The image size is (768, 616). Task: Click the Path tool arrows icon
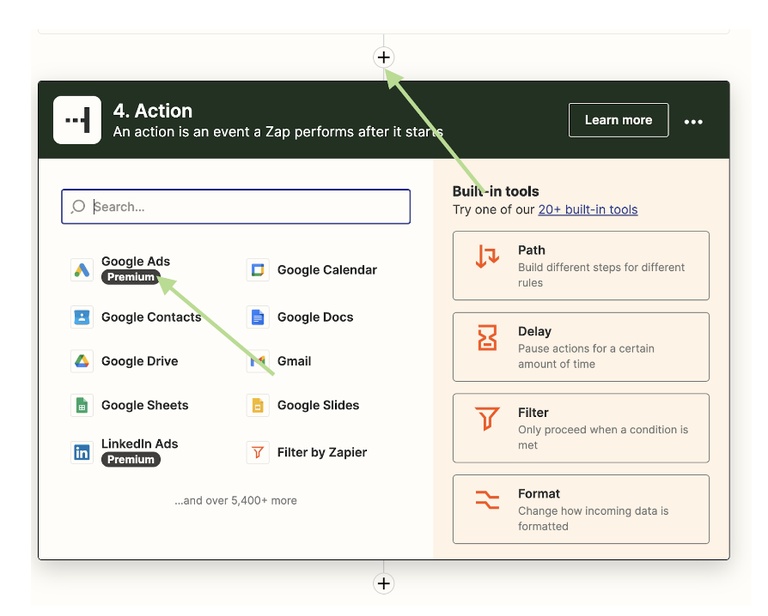click(487, 257)
